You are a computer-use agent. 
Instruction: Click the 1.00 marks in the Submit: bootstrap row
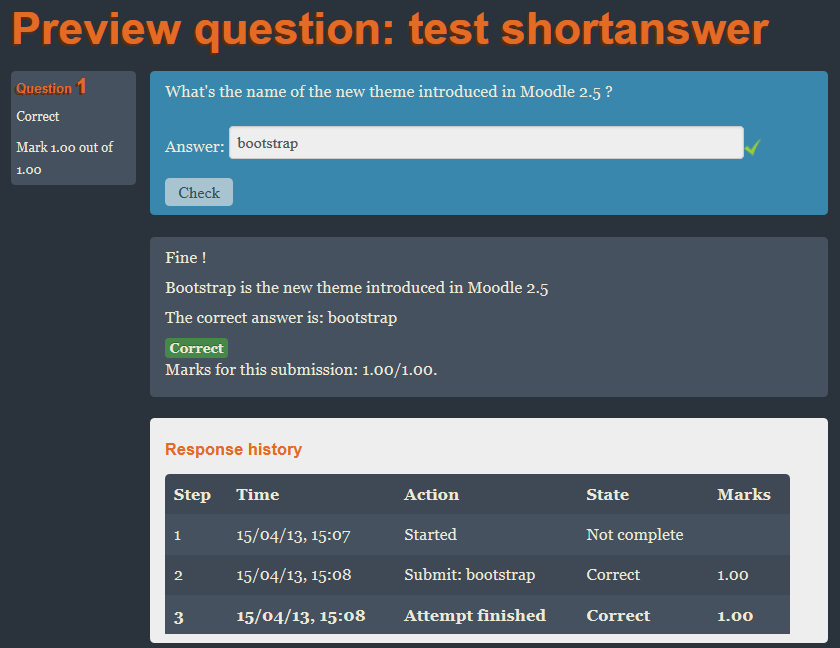click(733, 575)
